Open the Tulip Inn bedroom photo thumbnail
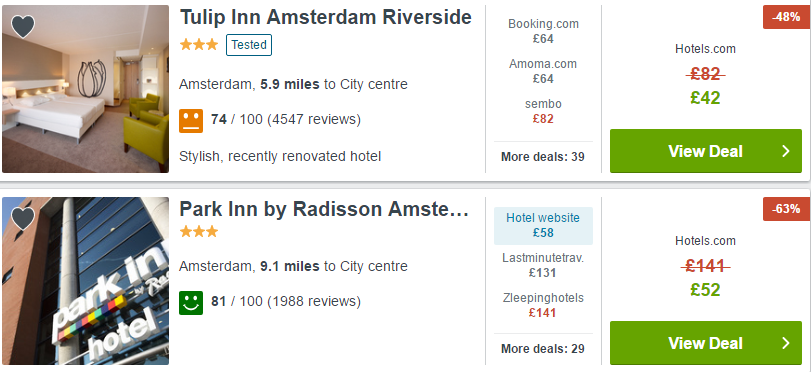The image size is (811, 372). tap(85, 89)
